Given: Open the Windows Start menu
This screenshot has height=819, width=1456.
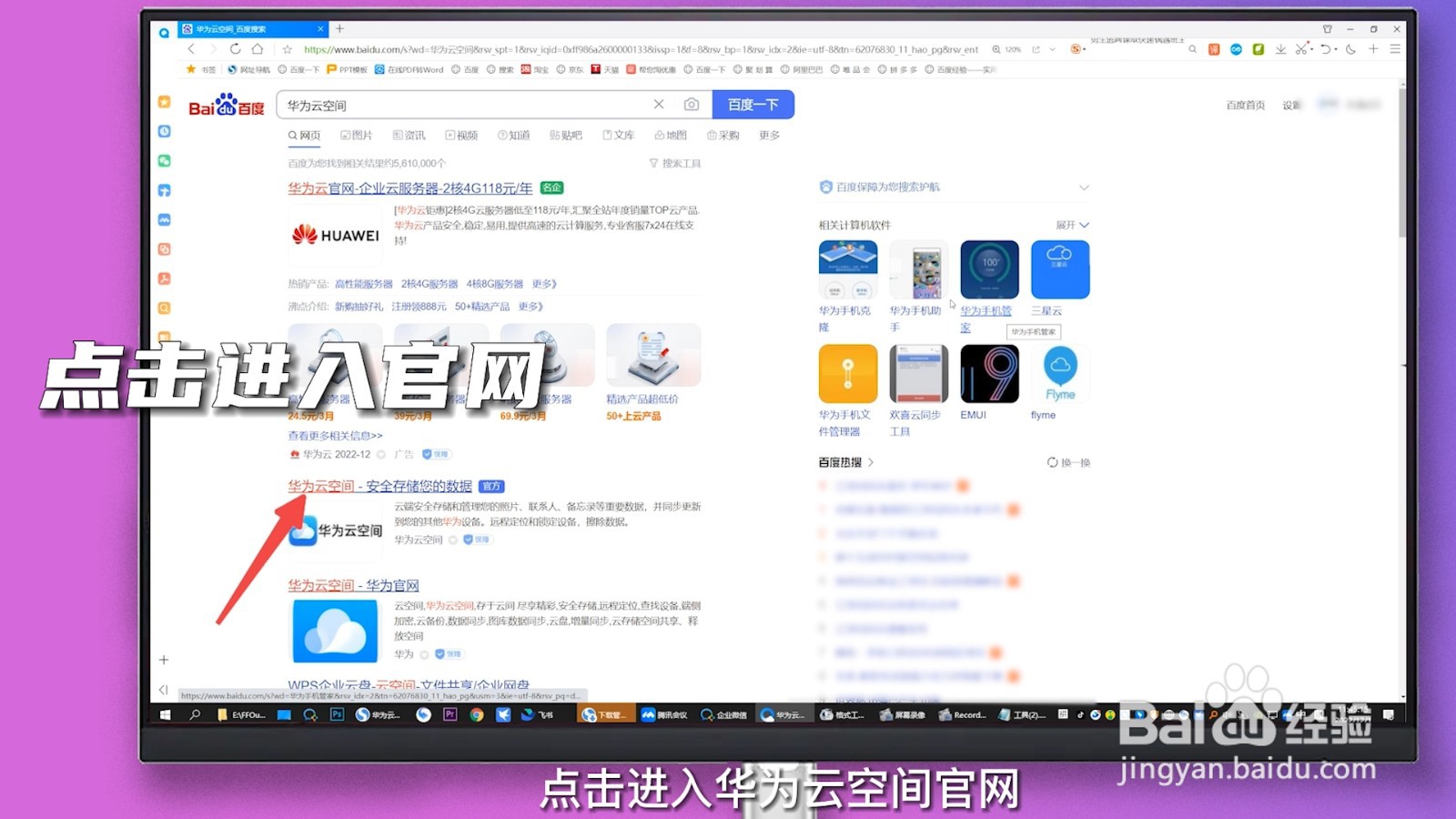Looking at the screenshot, I should pyautogui.click(x=166, y=715).
